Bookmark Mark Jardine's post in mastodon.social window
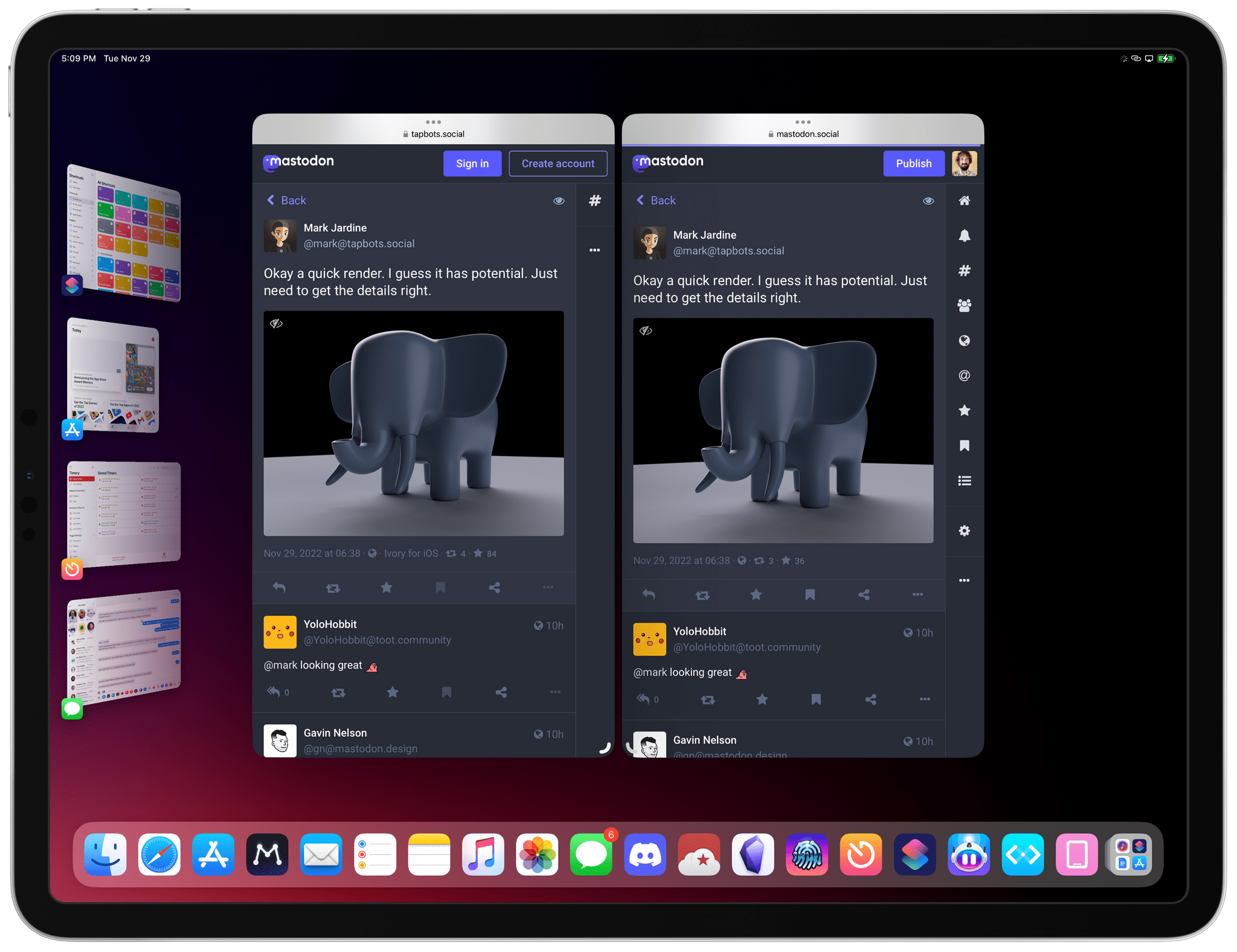Viewport: 1237px width, 952px height. click(810, 594)
